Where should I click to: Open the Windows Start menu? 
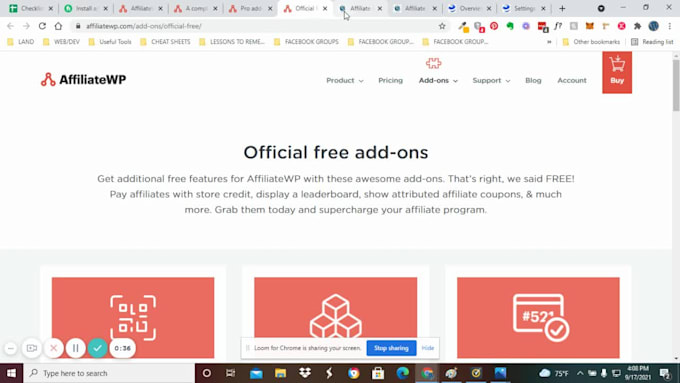11,373
